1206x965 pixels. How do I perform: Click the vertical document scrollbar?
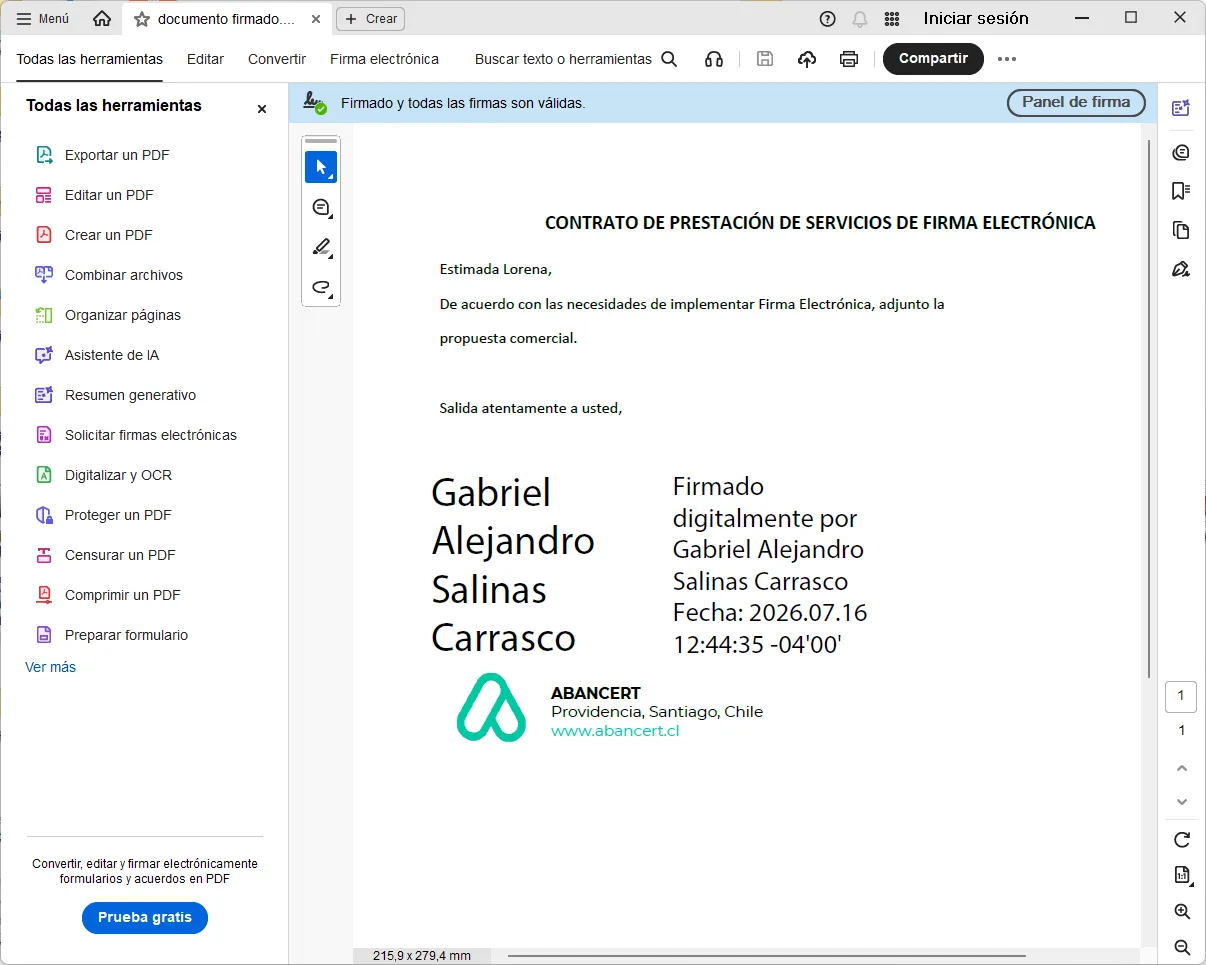[x=1149, y=408]
